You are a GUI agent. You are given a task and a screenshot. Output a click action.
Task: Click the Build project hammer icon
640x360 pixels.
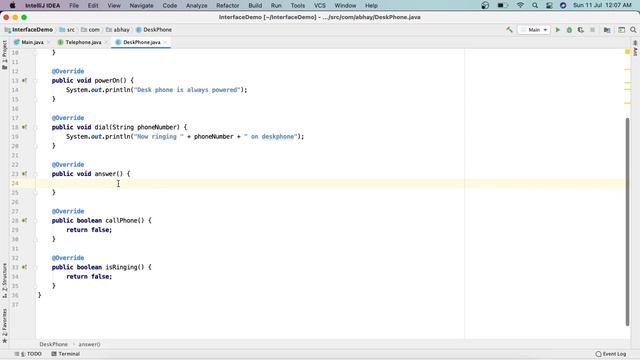point(509,30)
